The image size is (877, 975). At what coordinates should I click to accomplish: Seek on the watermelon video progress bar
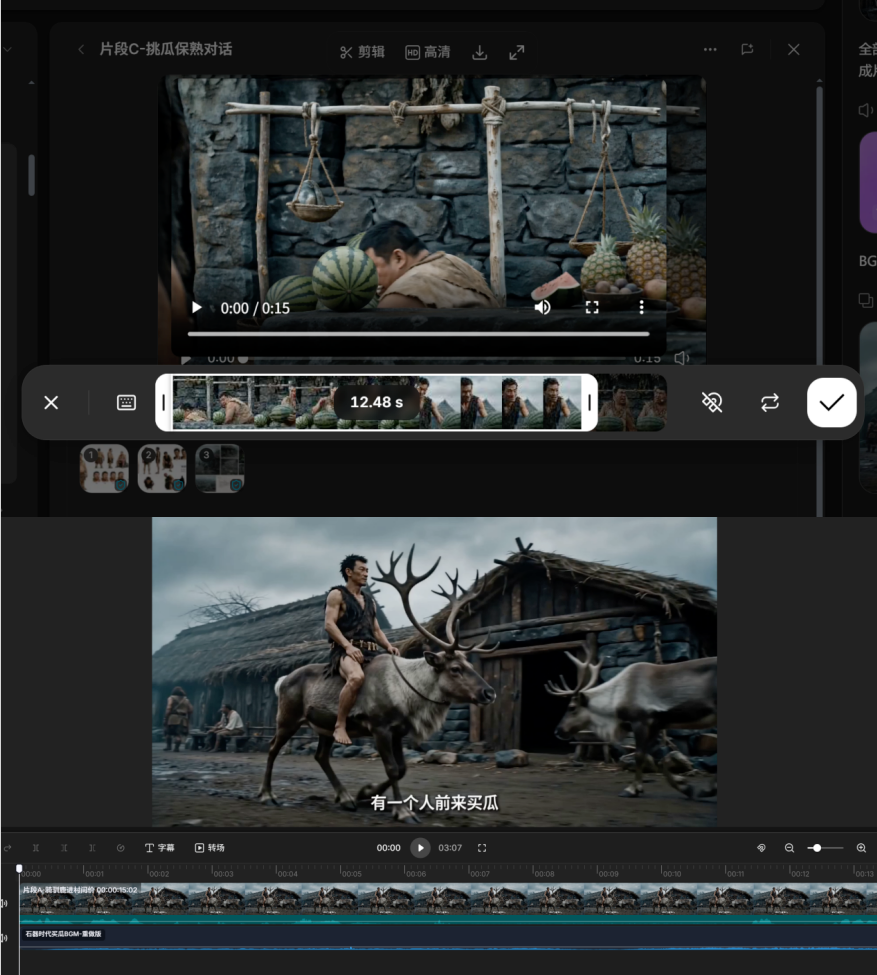pyautogui.click(x=419, y=334)
